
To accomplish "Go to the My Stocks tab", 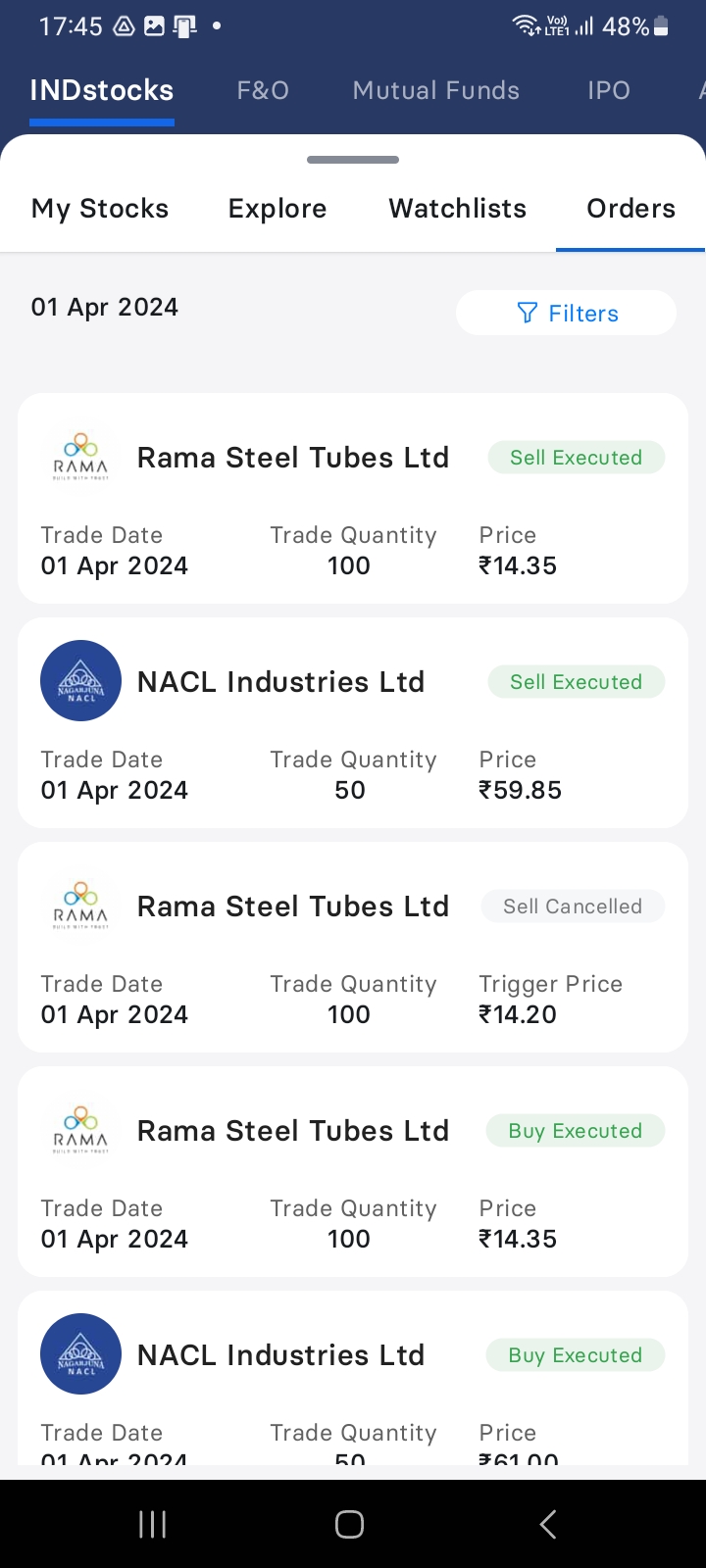I will (100, 209).
